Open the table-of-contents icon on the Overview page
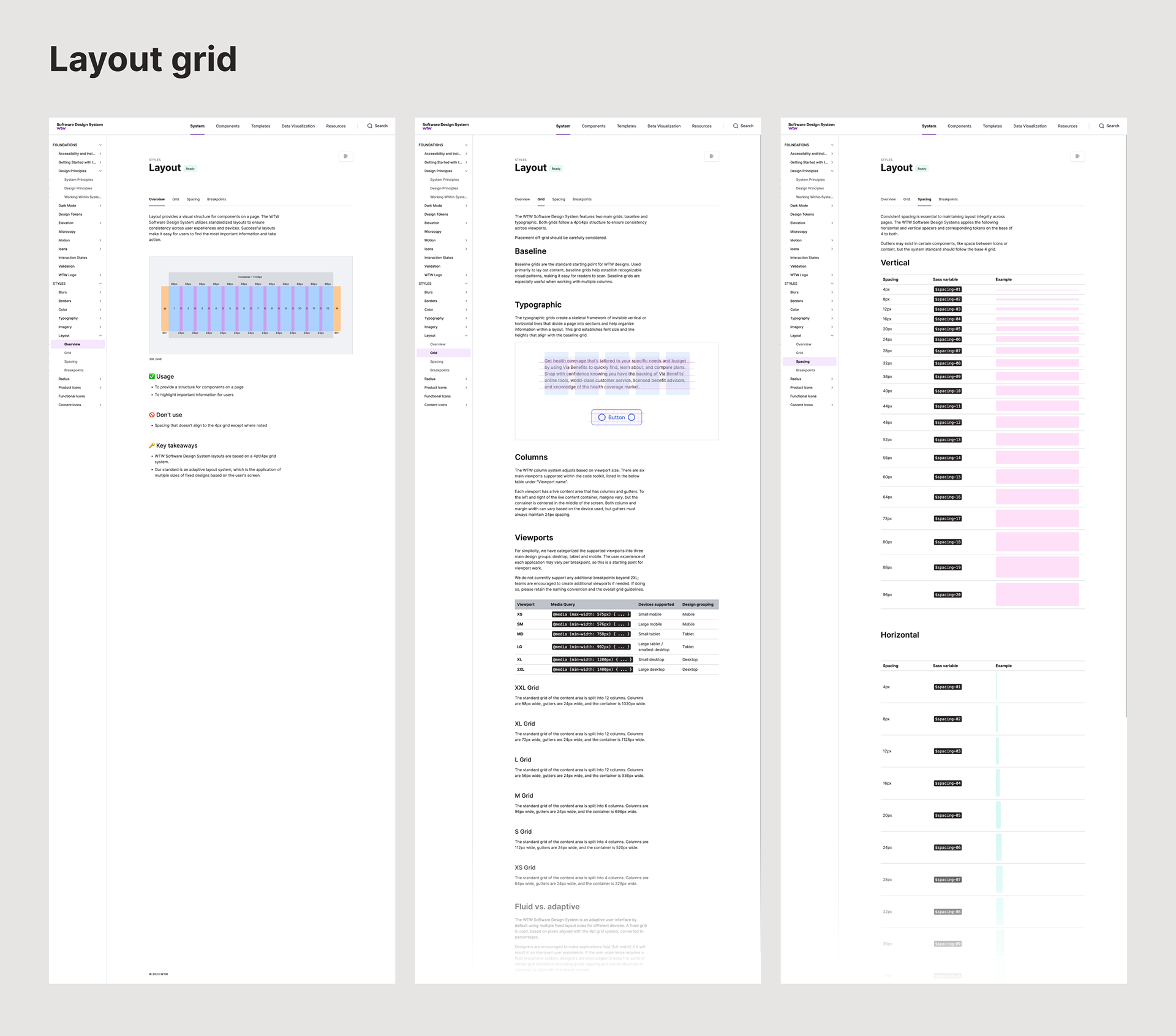Viewport: 1176px width, 1036px height. [x=345, y=156]
